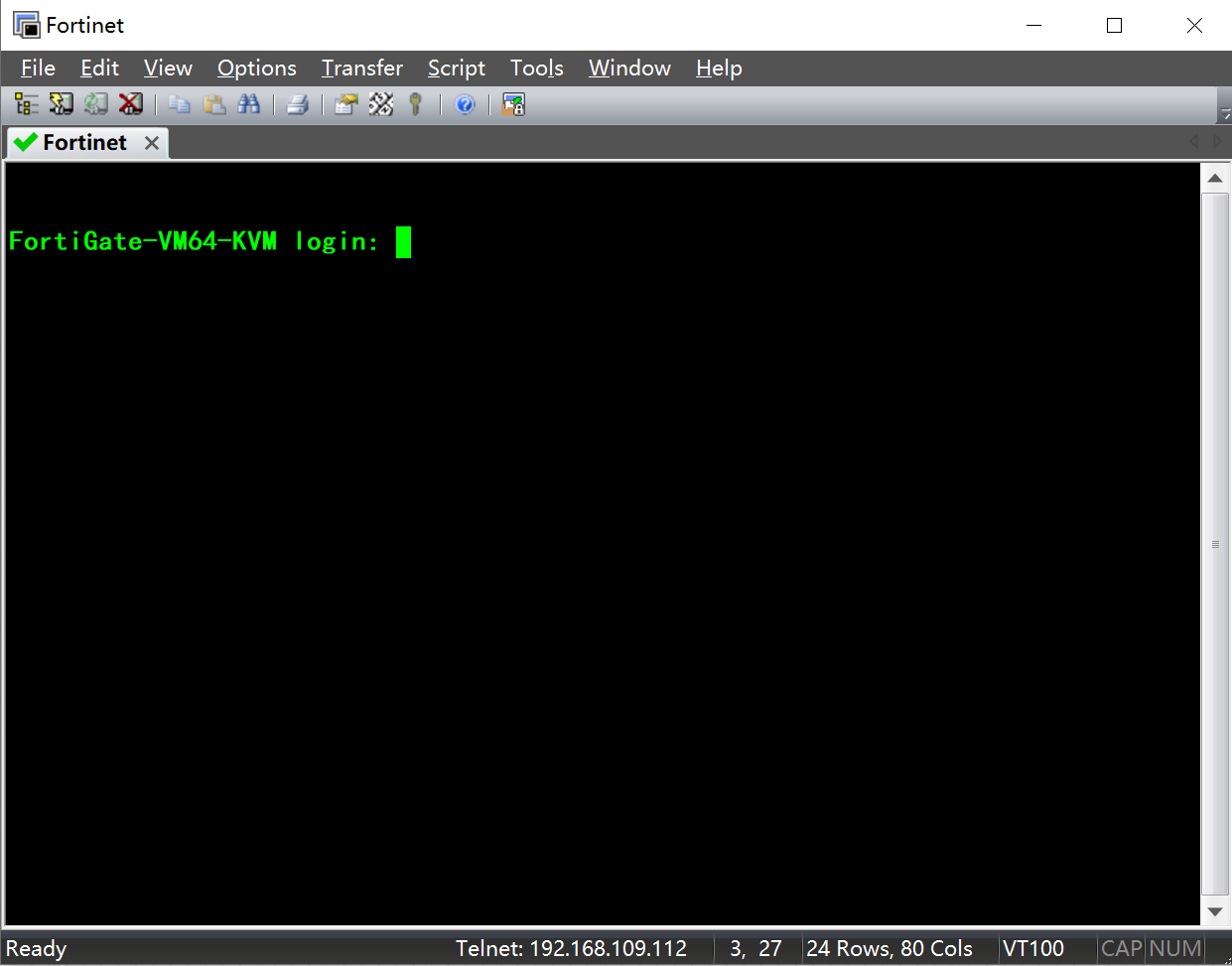The height and width of the screenshot is (966, 1232).
Task: Click the Copy toolbar icon
Action: pyautogui.click(x=180, y=104)
